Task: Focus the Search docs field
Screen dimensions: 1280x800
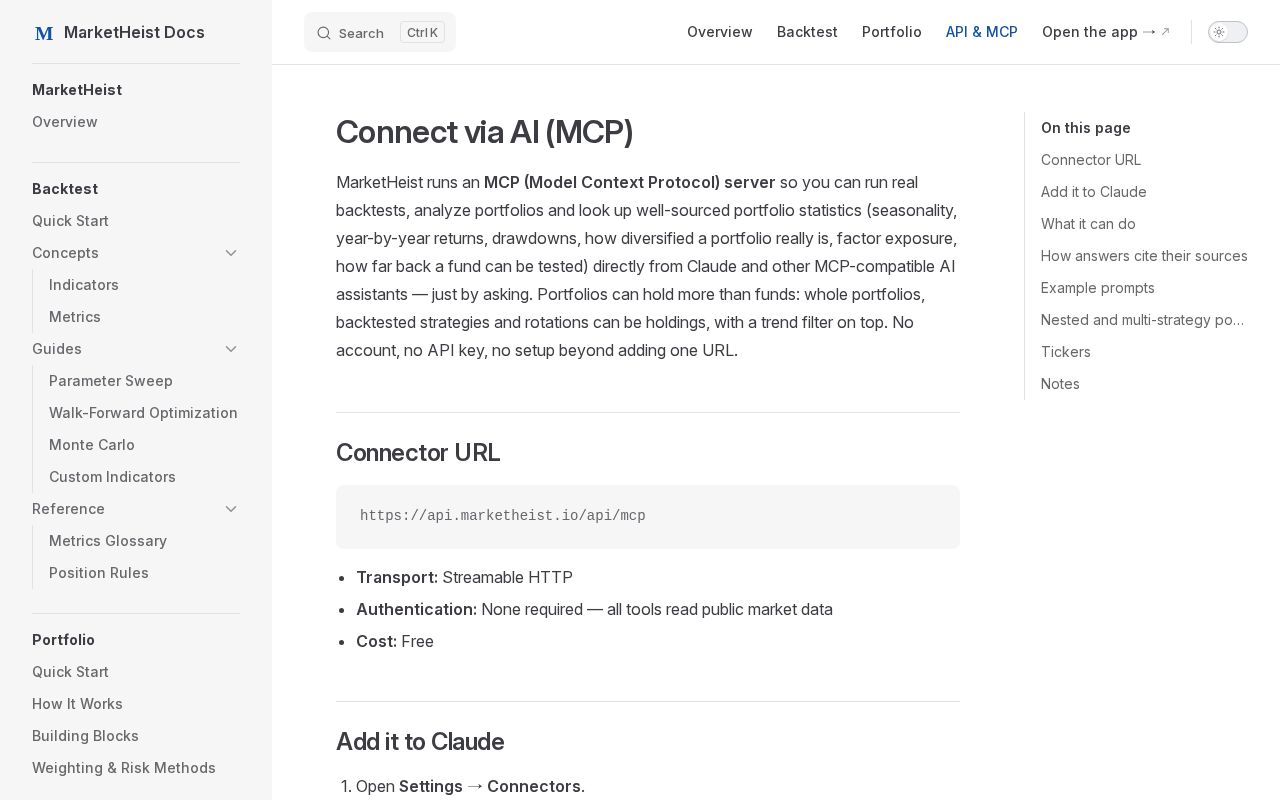Action: (x=380, y=32)
